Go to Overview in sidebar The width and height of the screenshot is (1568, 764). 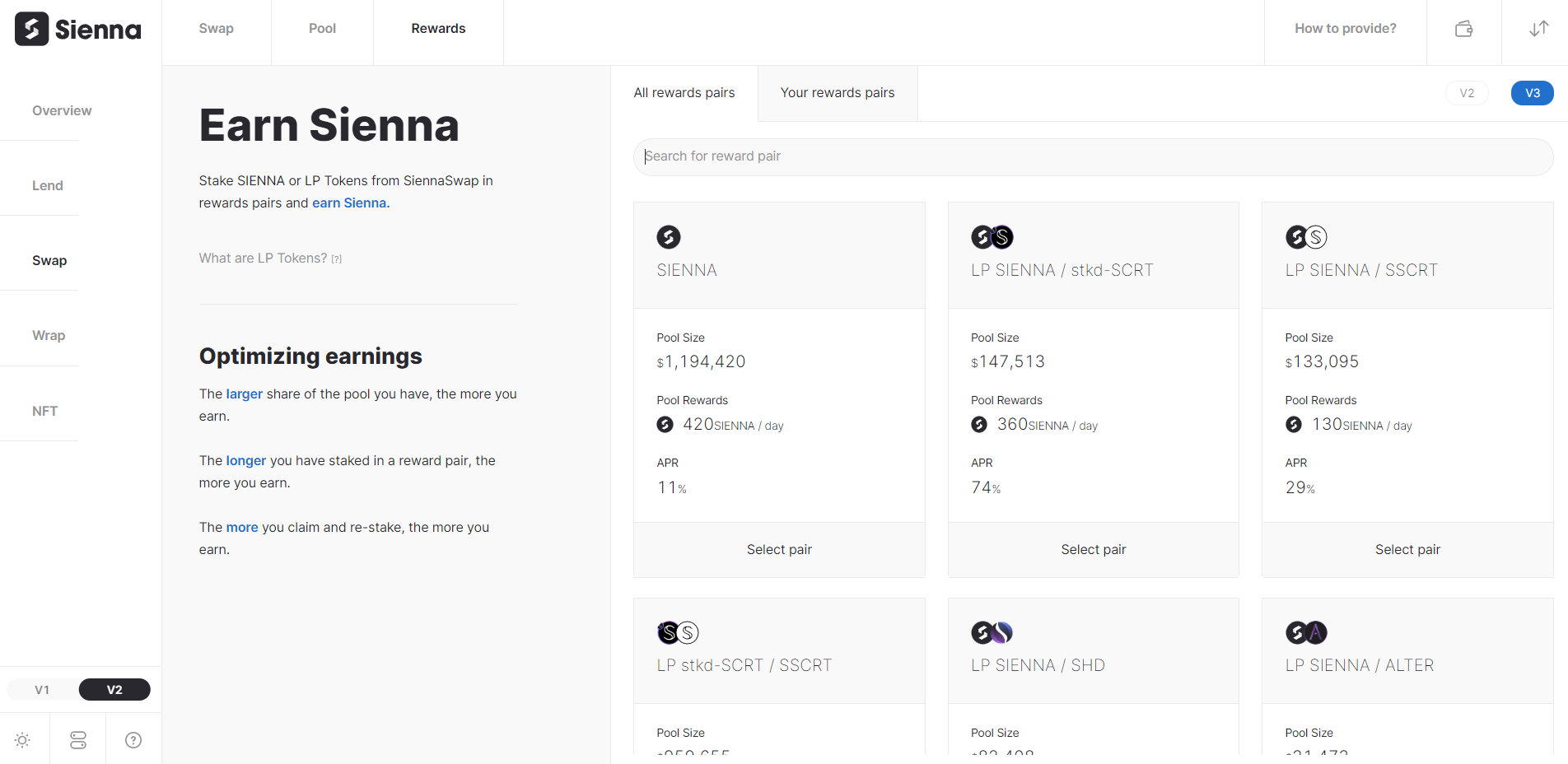point(62,110)
